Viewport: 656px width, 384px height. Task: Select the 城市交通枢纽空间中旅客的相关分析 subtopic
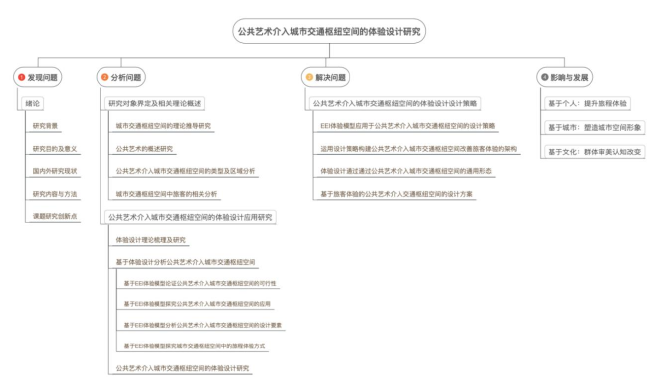166,194
